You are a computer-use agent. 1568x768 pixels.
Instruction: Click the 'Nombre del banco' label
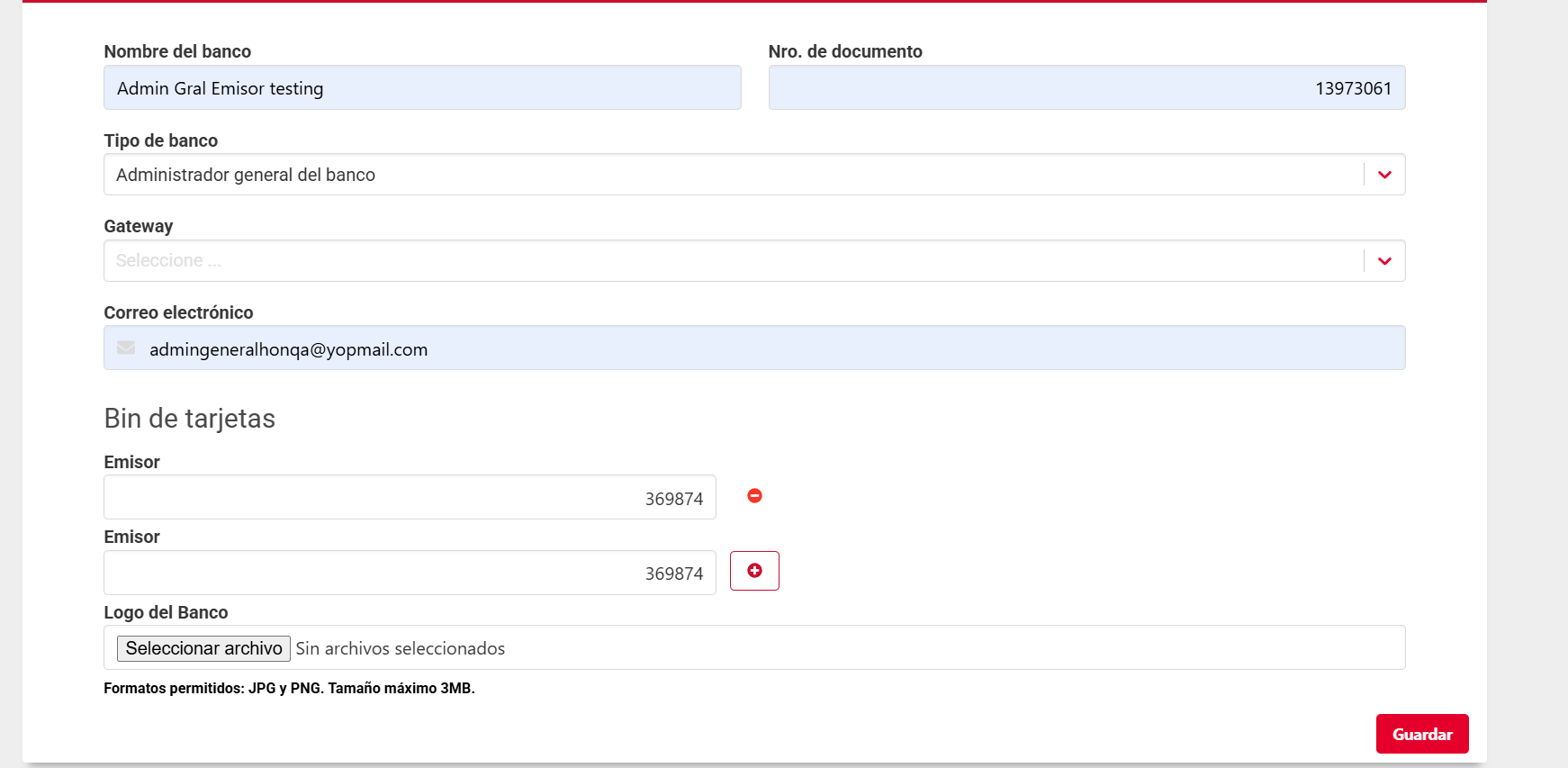(x=177, y=51)
